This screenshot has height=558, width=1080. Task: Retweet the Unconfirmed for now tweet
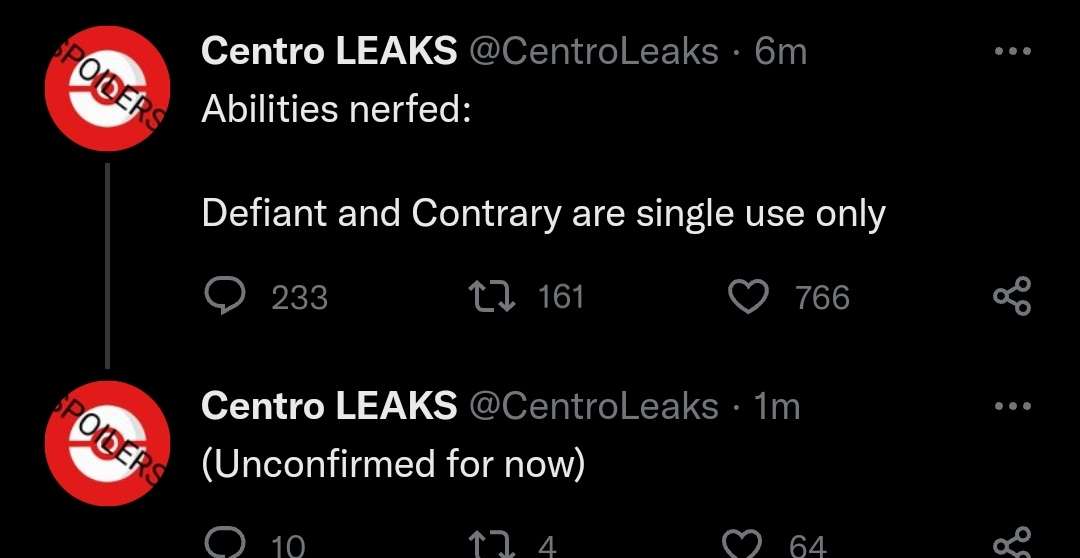click(x=491, y=546)
